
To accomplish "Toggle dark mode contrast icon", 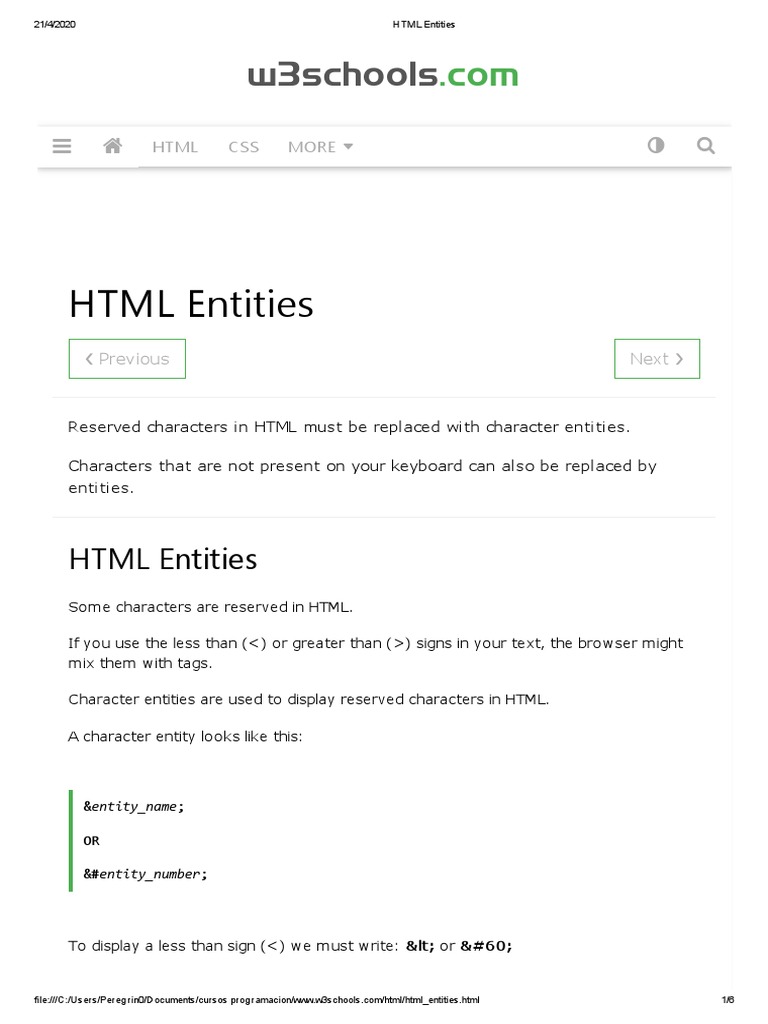I will coord(656,146).
